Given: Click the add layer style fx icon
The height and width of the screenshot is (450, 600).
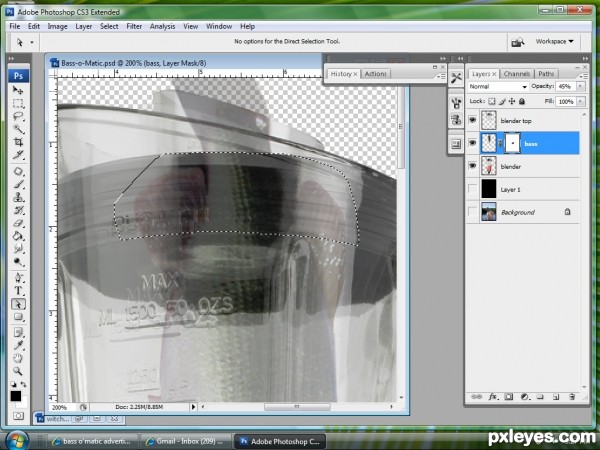Looking at the screenshot, I should pos(493,397).
